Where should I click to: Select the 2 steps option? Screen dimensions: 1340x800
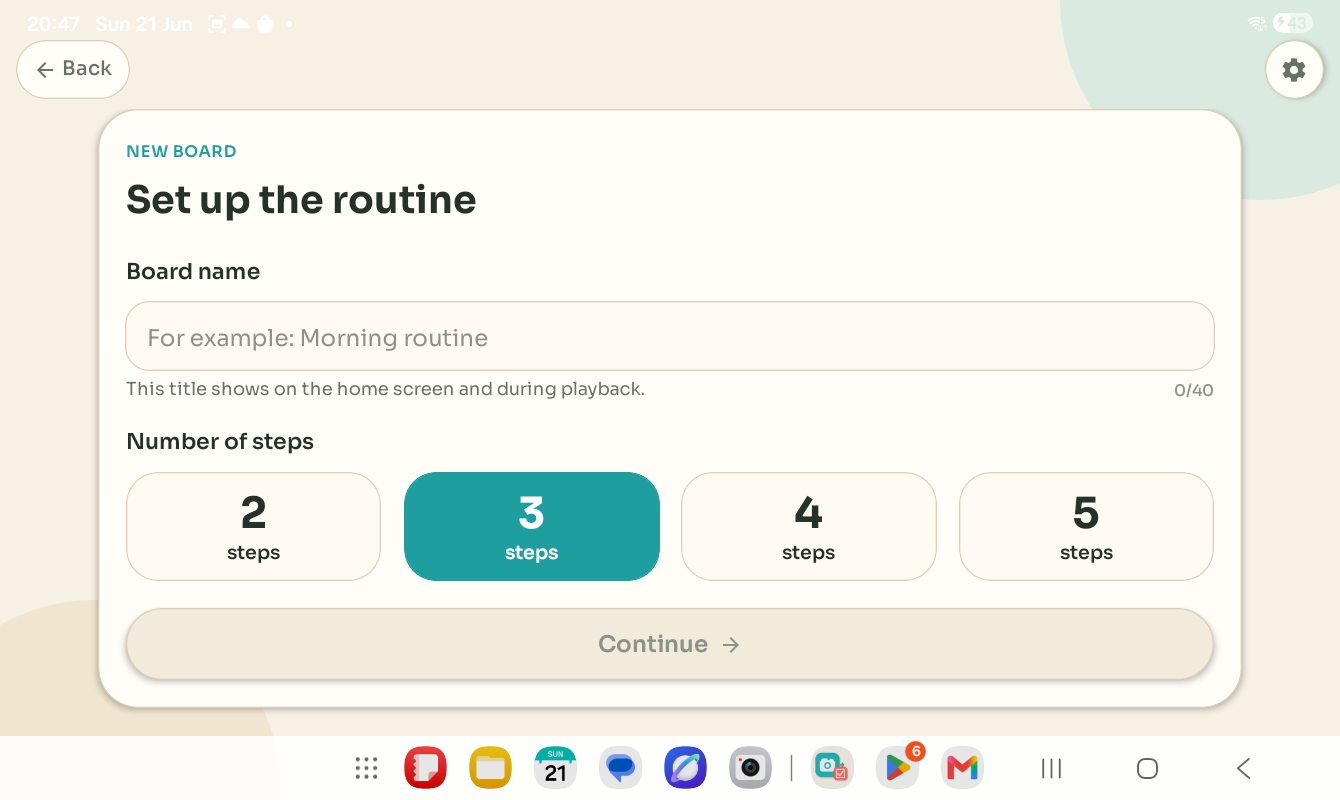coord(253,526)
